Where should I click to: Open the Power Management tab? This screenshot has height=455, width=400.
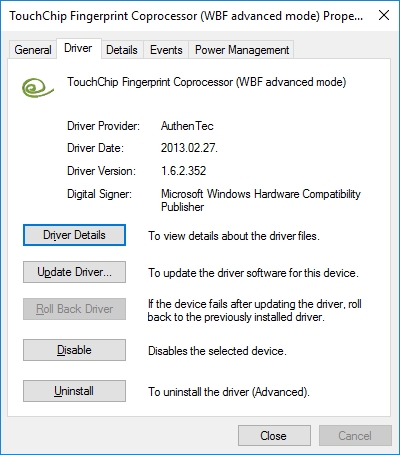click(242, 50)
